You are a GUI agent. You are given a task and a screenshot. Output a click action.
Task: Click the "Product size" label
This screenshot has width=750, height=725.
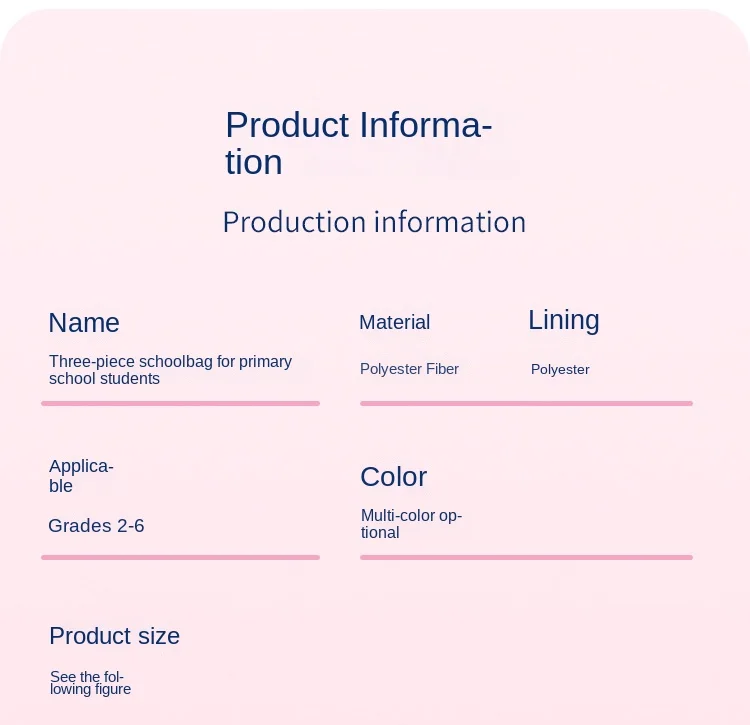[114, 636]
